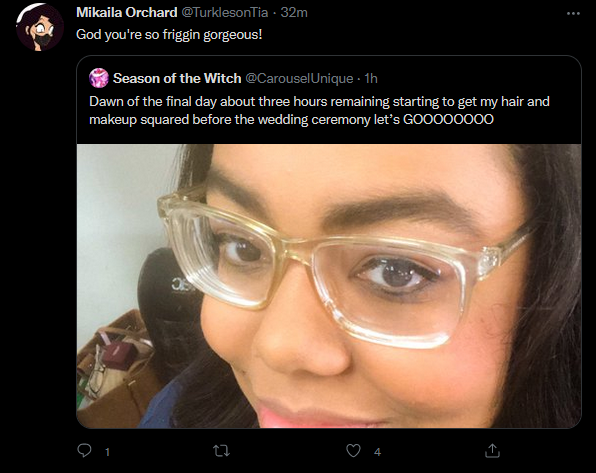The height and width of the screenshot is (473, 596).
Task: Like the tweet with the heart icon
Action: 353,451
